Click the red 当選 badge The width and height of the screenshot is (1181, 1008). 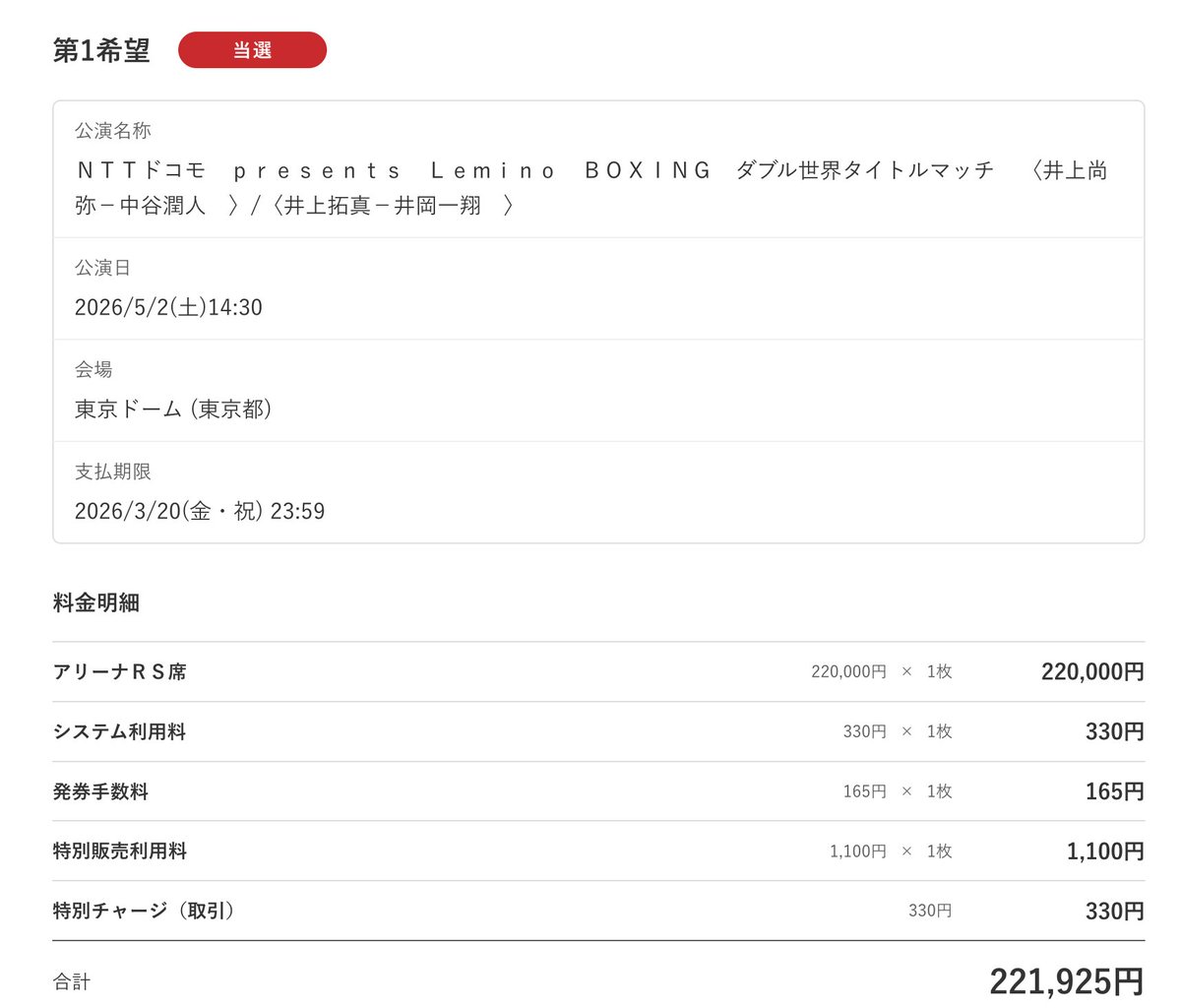pos(252,50)
